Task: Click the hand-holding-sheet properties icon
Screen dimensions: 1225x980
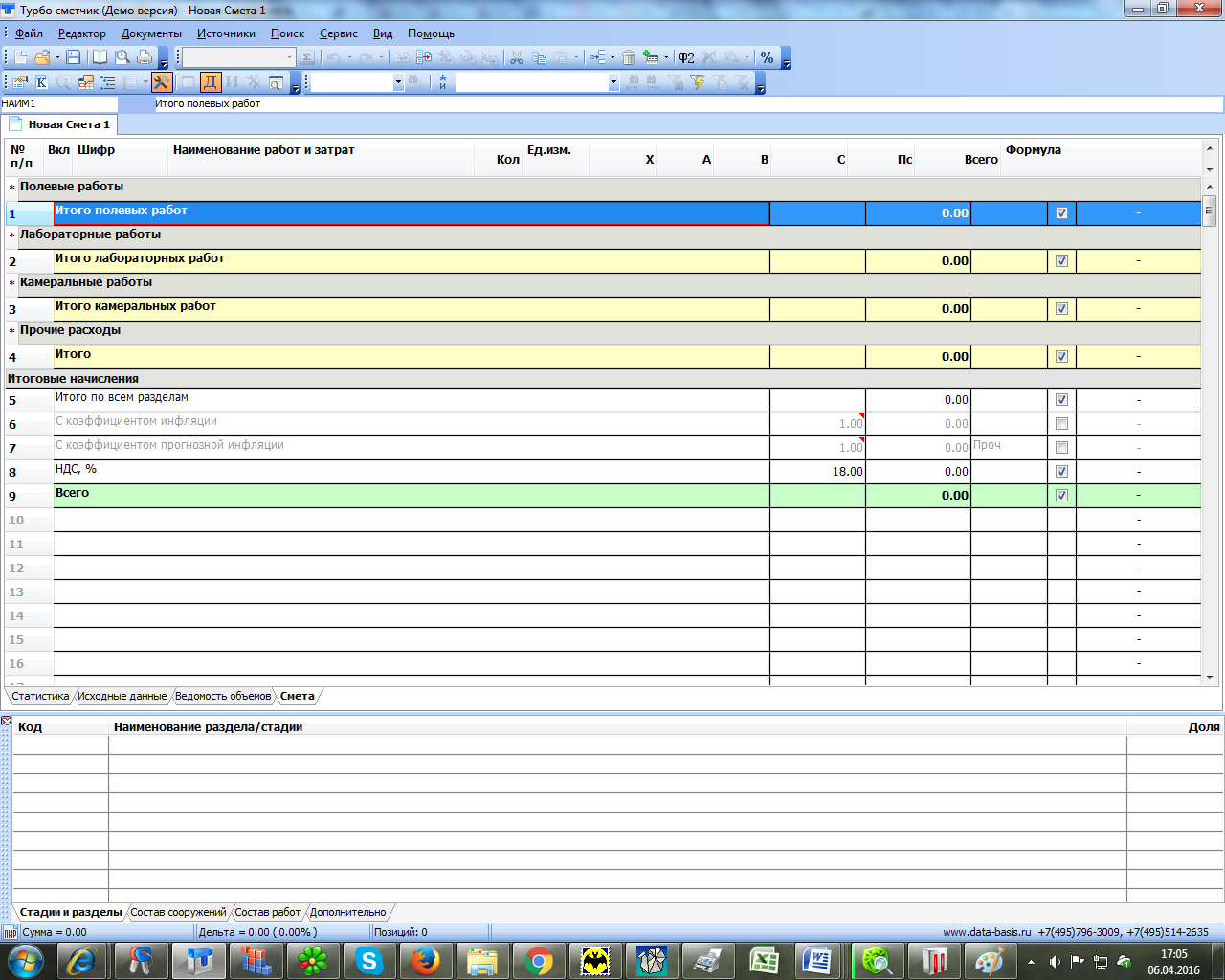Action: point(20,82)
